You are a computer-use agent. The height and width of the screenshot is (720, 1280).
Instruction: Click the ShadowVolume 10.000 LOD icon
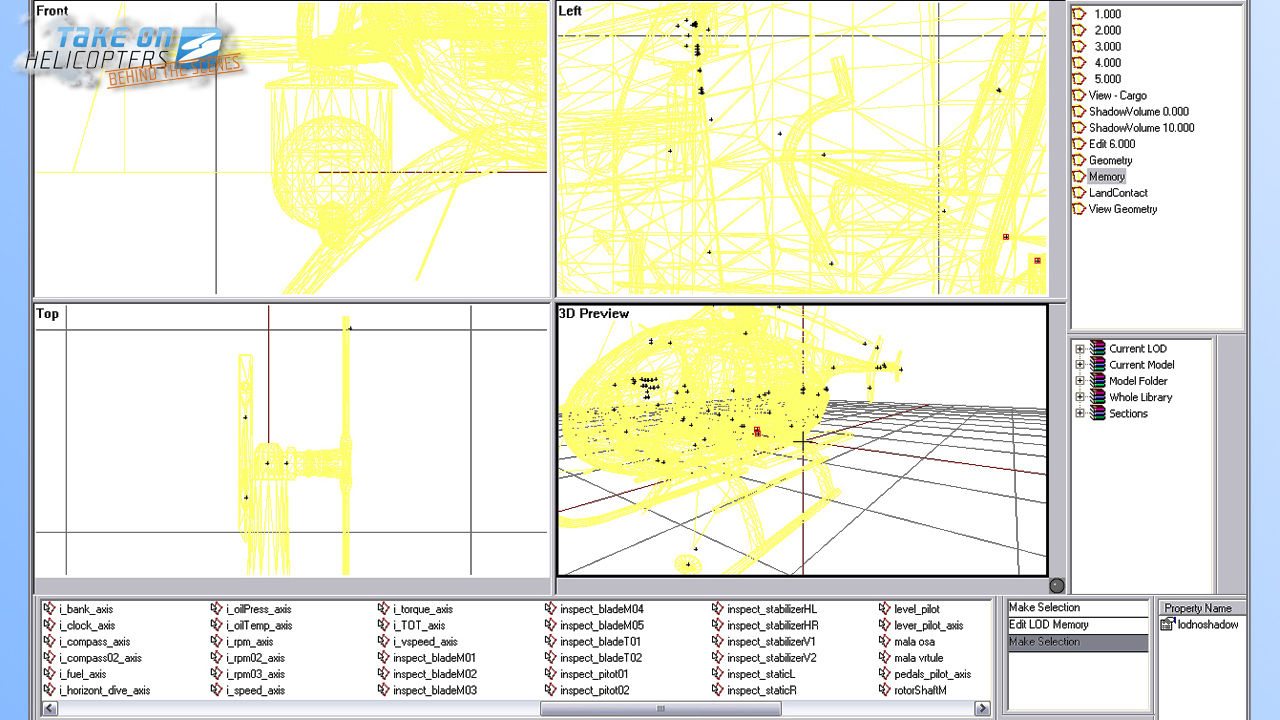click(1079, 128)
